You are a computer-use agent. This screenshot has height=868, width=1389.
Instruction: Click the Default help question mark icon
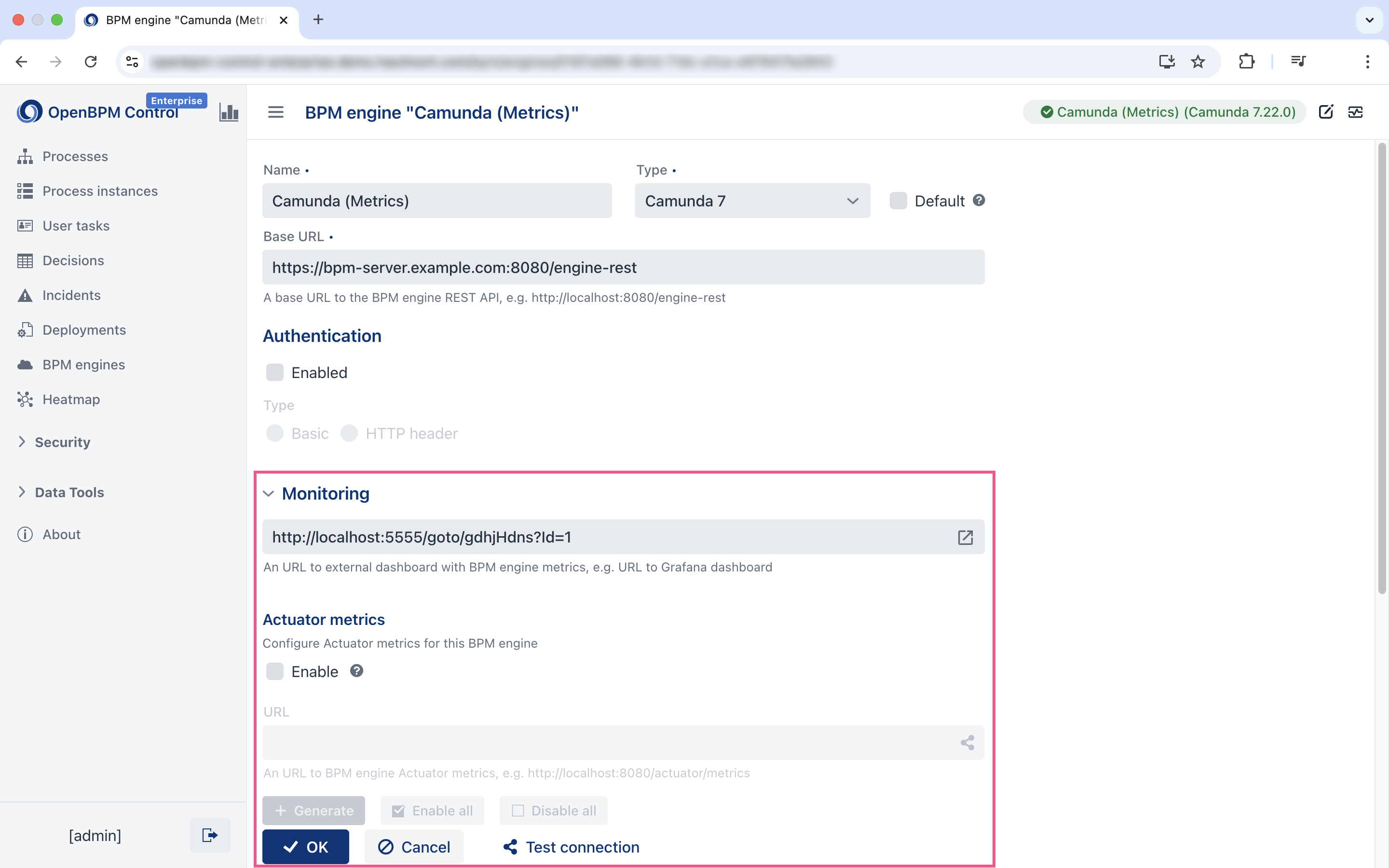979,200
